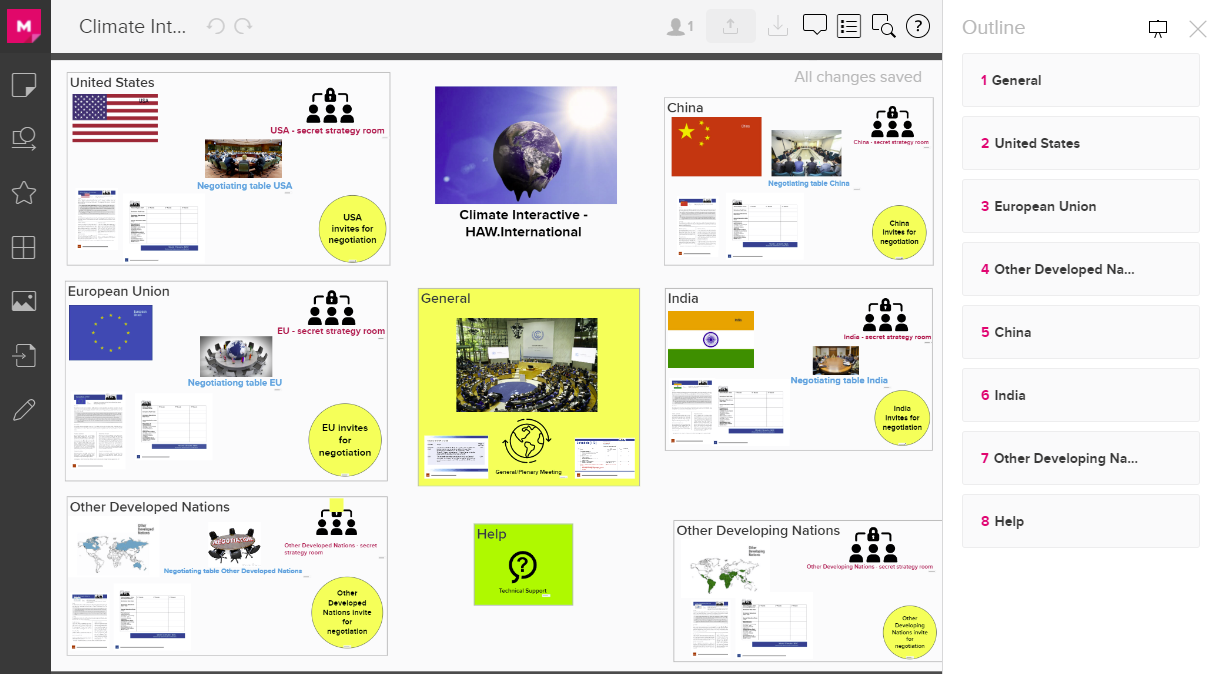Toggle the outline list icon
This screenshot has height=674, width=1215.
[849, 26]
